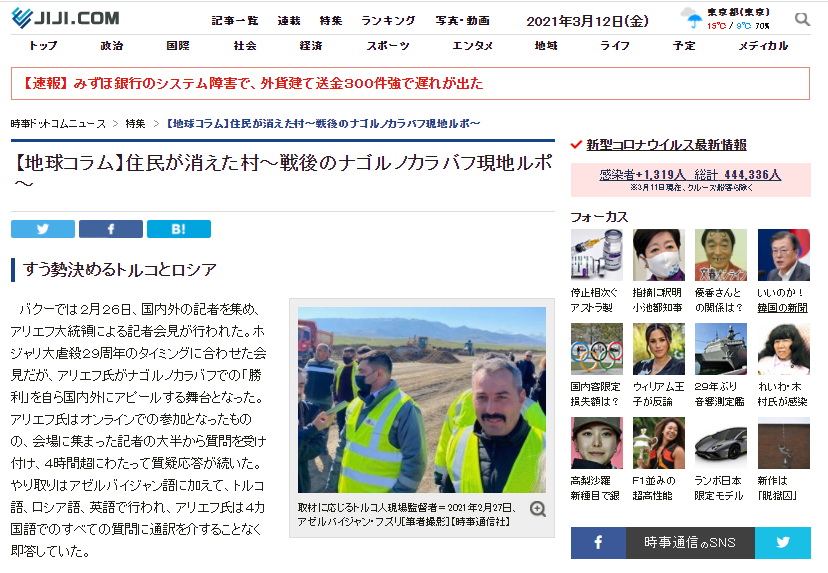
Task: Open the AstraZeneca vaccine vial thumbnail
Action: 597,255
